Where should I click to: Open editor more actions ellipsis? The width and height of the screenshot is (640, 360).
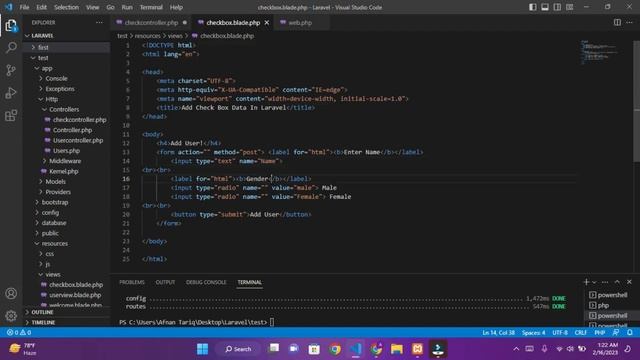629,22
